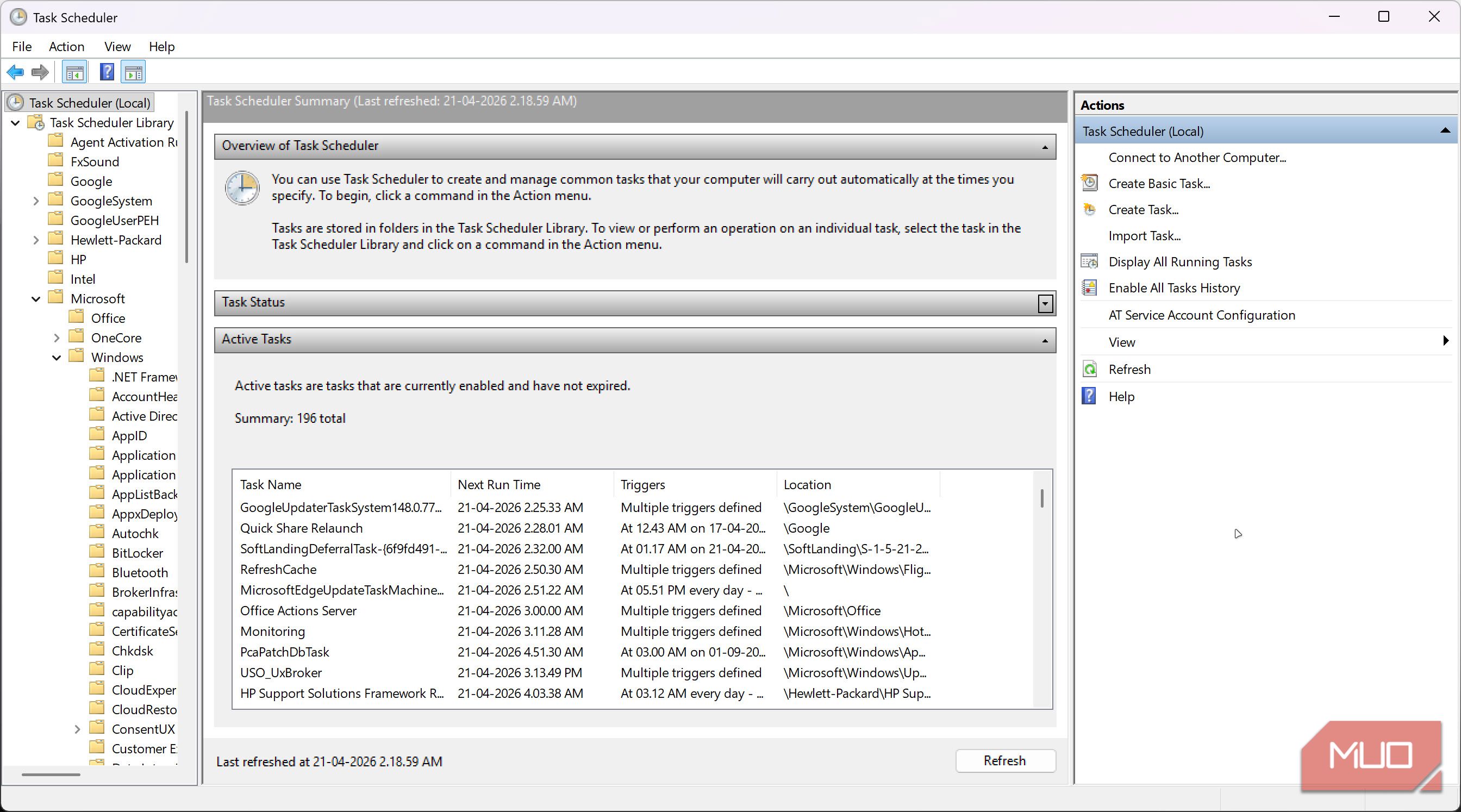The width and height of the screenshot is (1461, 812).
Task: Expand the OneCore folder node
Action: point(56,338)
